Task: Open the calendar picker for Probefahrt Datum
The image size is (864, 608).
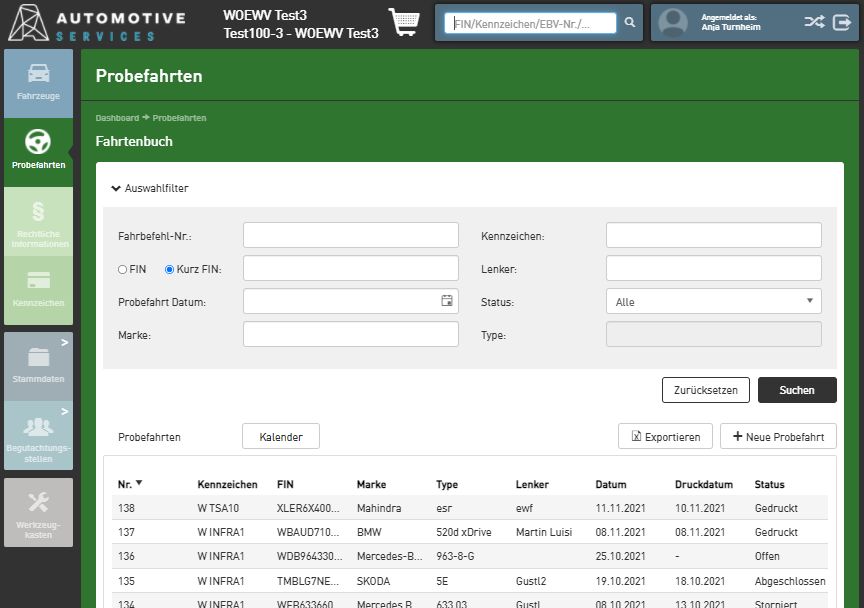Action: tap(447, 301)
